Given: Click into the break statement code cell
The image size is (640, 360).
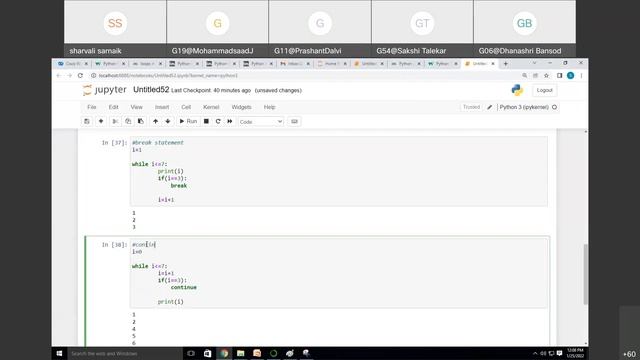Looking at the screenshot, I should (339, 171).
